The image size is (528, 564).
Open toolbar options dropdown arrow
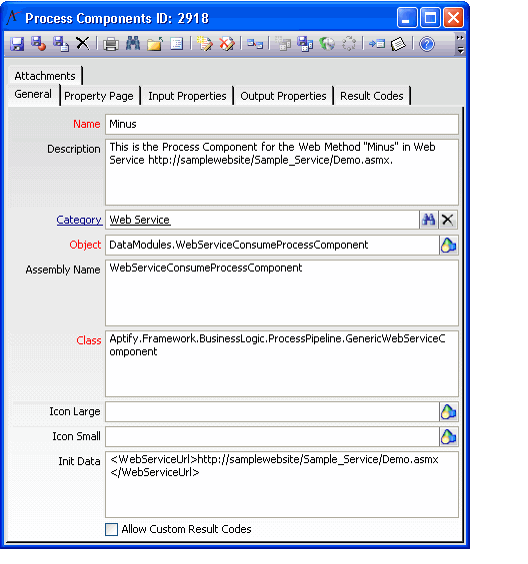point(460,50)
